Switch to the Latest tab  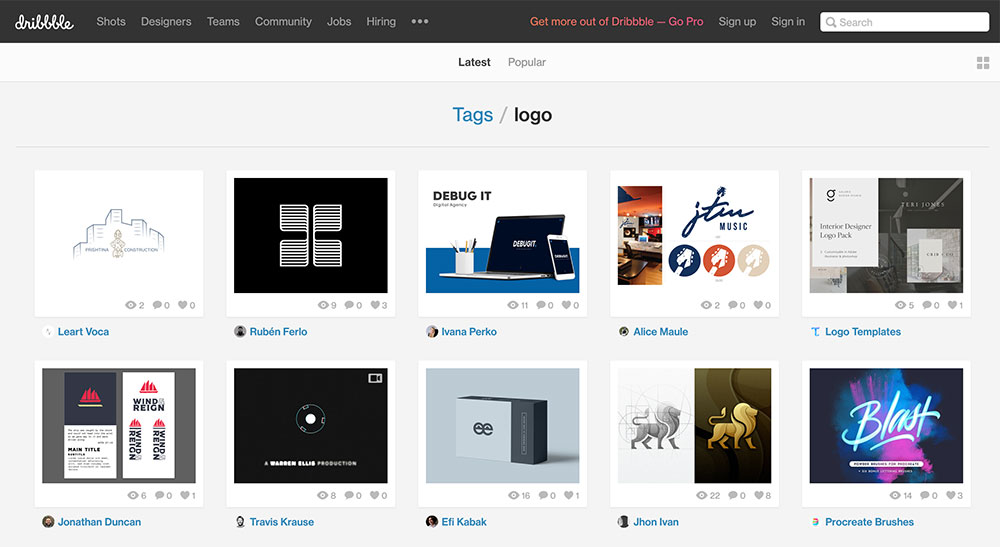pos(474,62)
